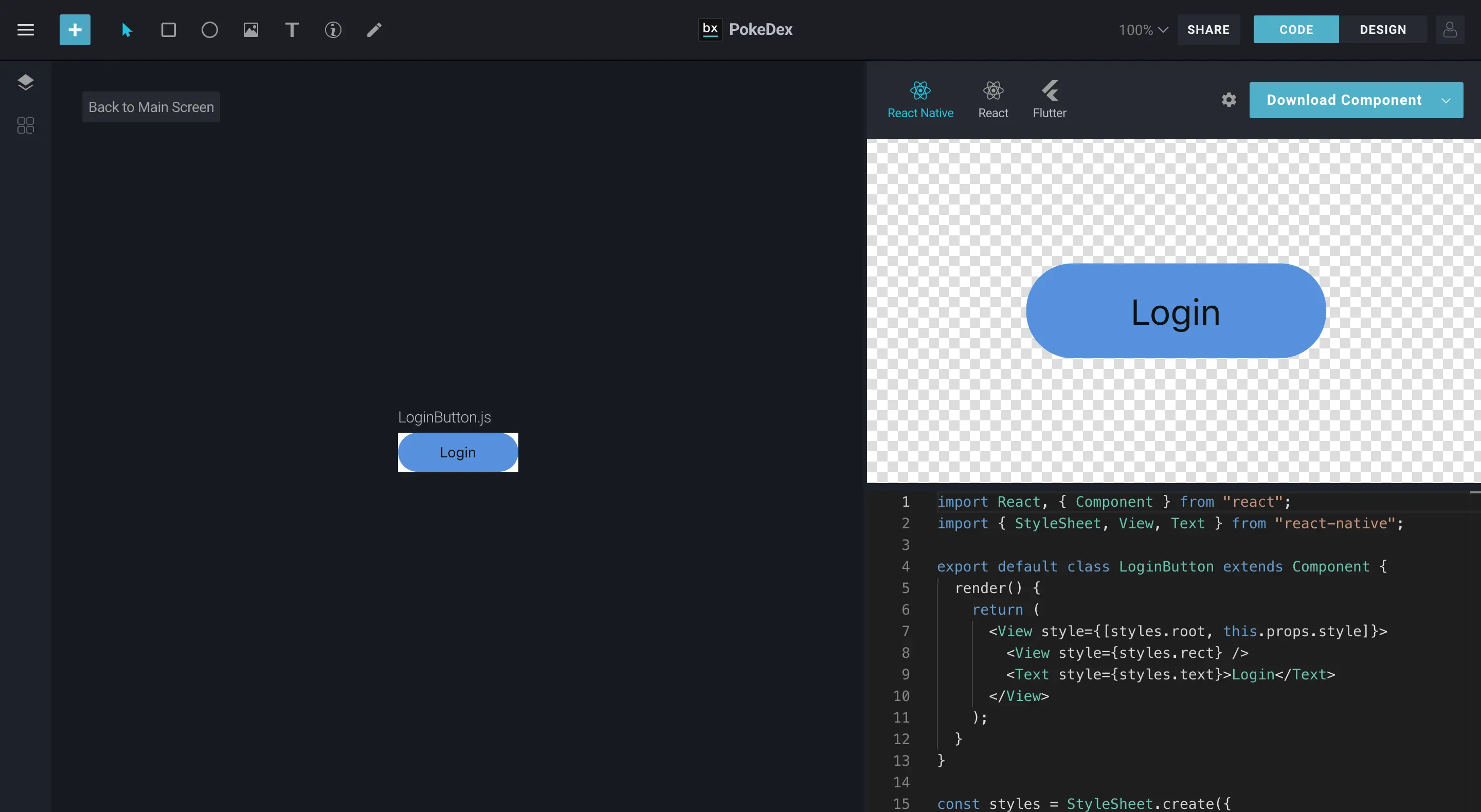Select the image insert tool
1481x812 pixels.
tap(250, 28)
